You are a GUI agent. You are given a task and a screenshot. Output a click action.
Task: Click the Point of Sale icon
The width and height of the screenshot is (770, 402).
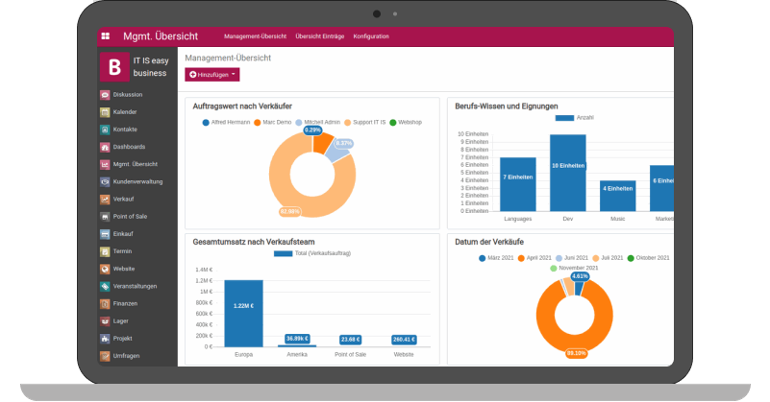[x=105, y=216]
